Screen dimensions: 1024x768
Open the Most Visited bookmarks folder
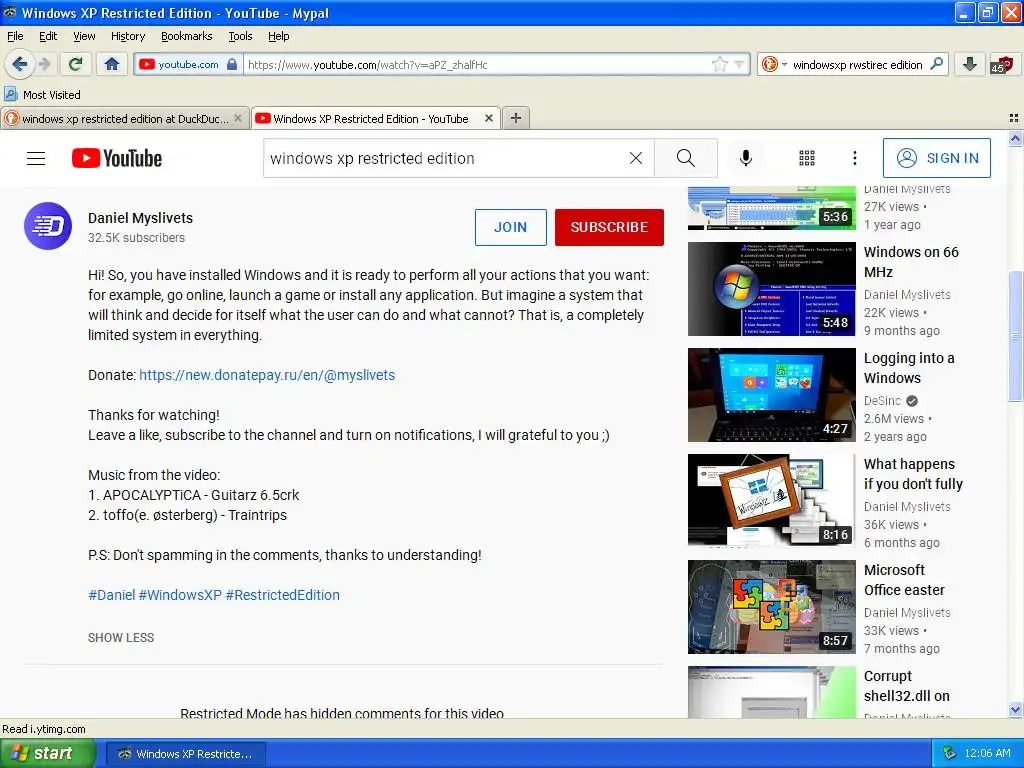coord(42,95)
